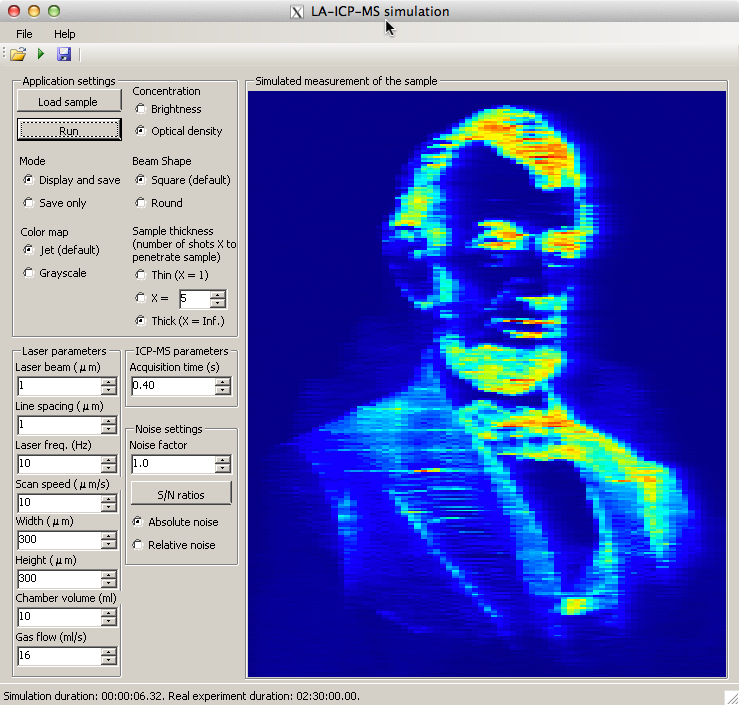The height and width of the screenshot is (705, 739).
Task: Click the X11 icon in the title bar
Action: [296, 12]
